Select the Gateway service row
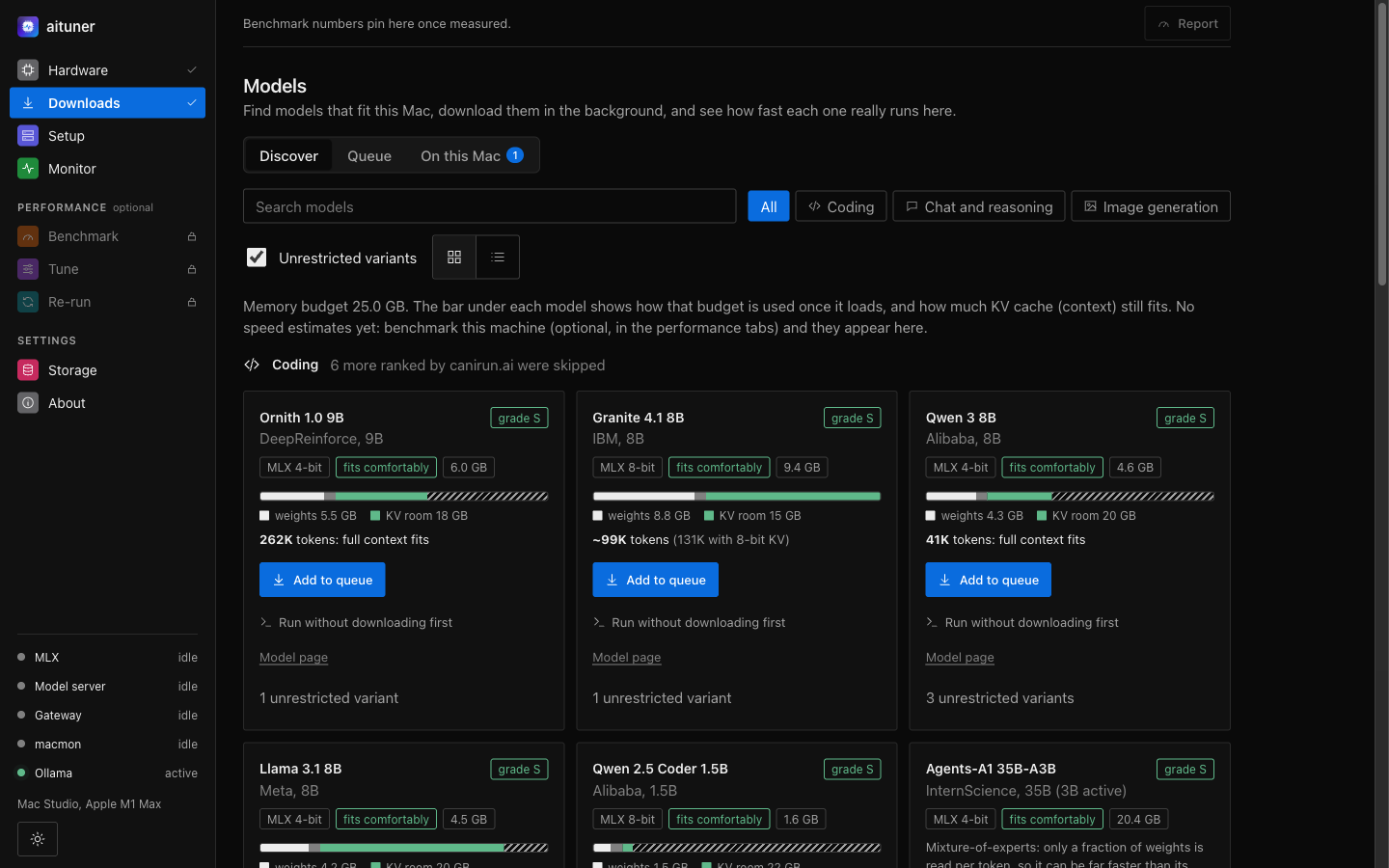 (107, 716)
